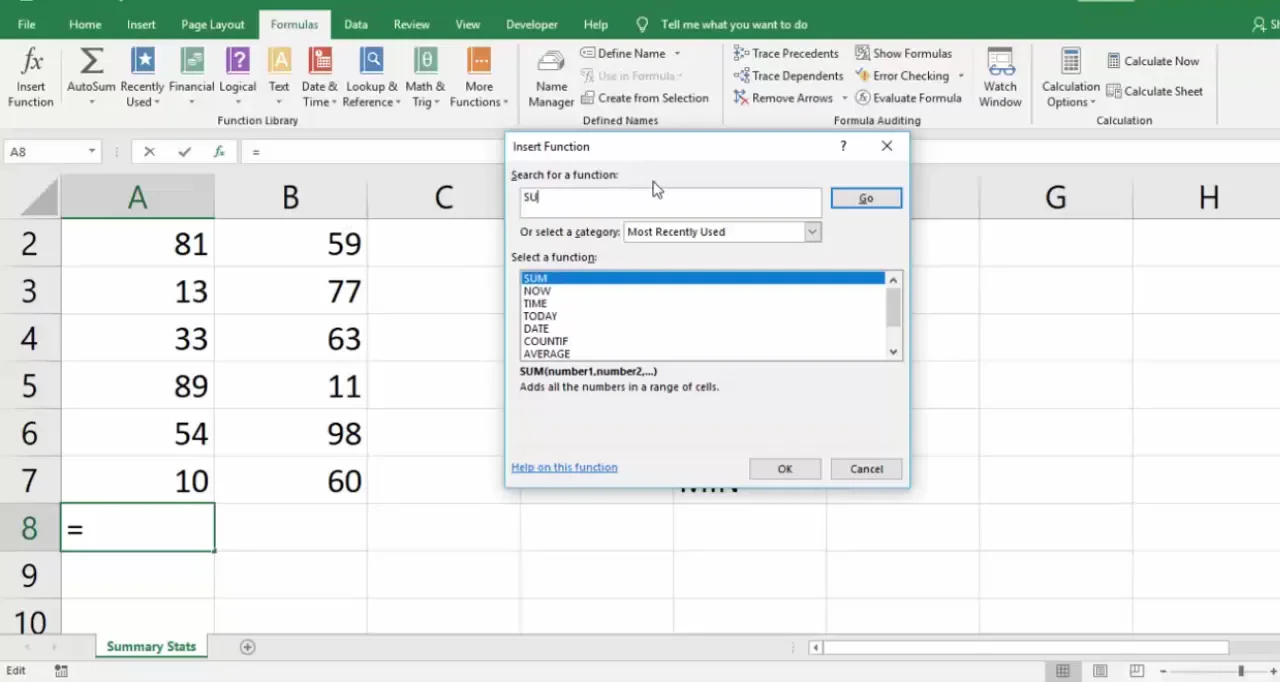Open the Logical functions library
This screenshot has height=682, width=1280.
pyautogui.click(x=237, y=77)
